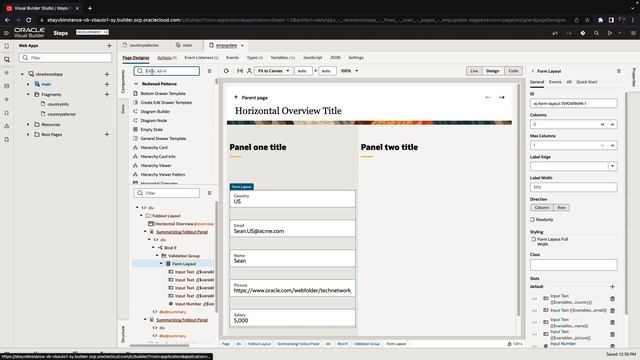
Task: Click the Web Apps filter field
Action: [65, 58]
